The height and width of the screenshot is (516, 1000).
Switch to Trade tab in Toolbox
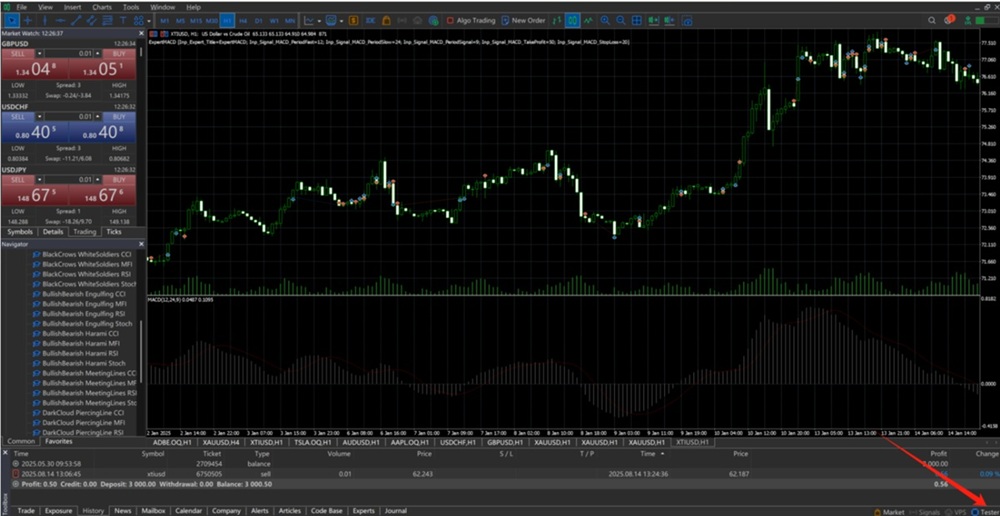(26, 511)
